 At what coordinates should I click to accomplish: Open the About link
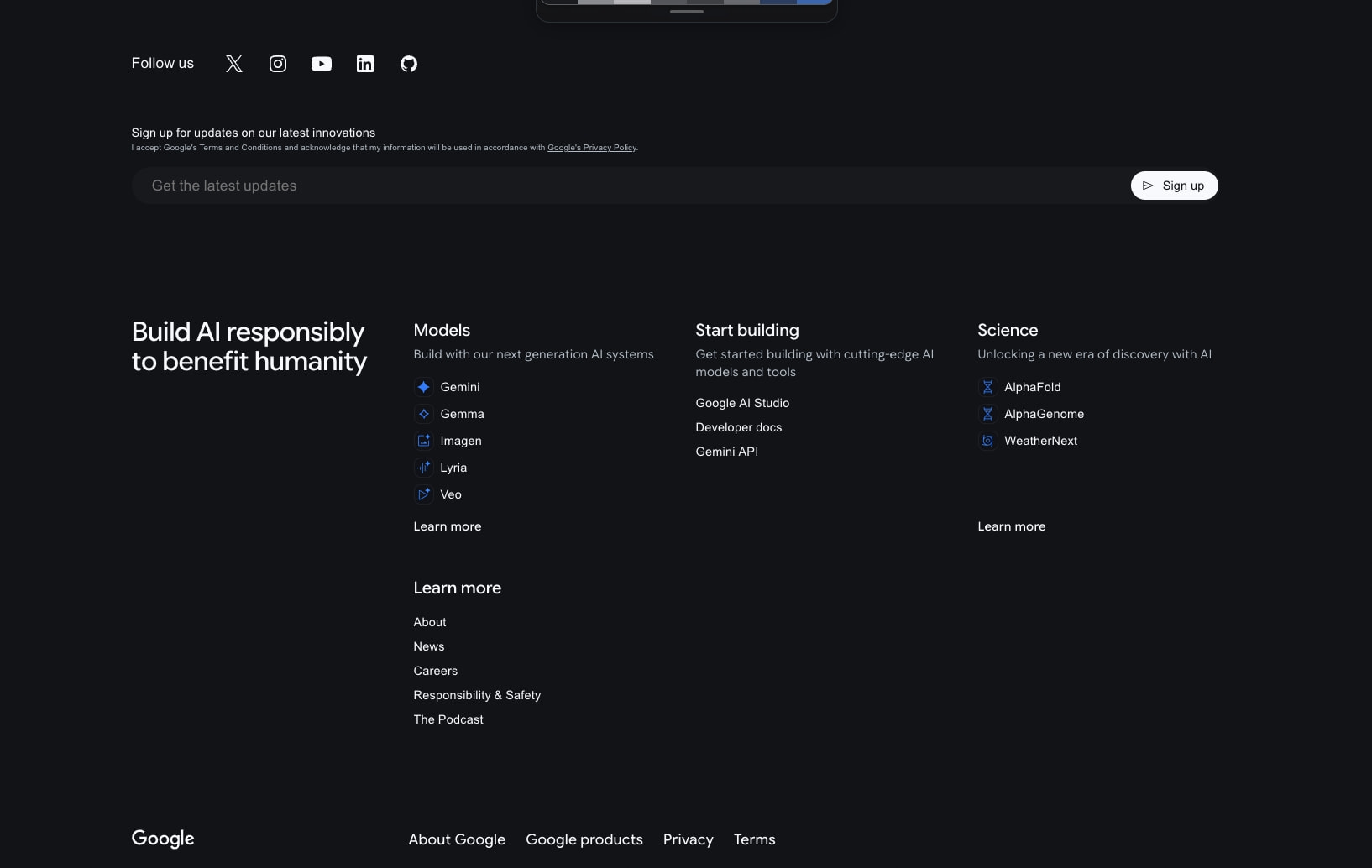point(430,622)
